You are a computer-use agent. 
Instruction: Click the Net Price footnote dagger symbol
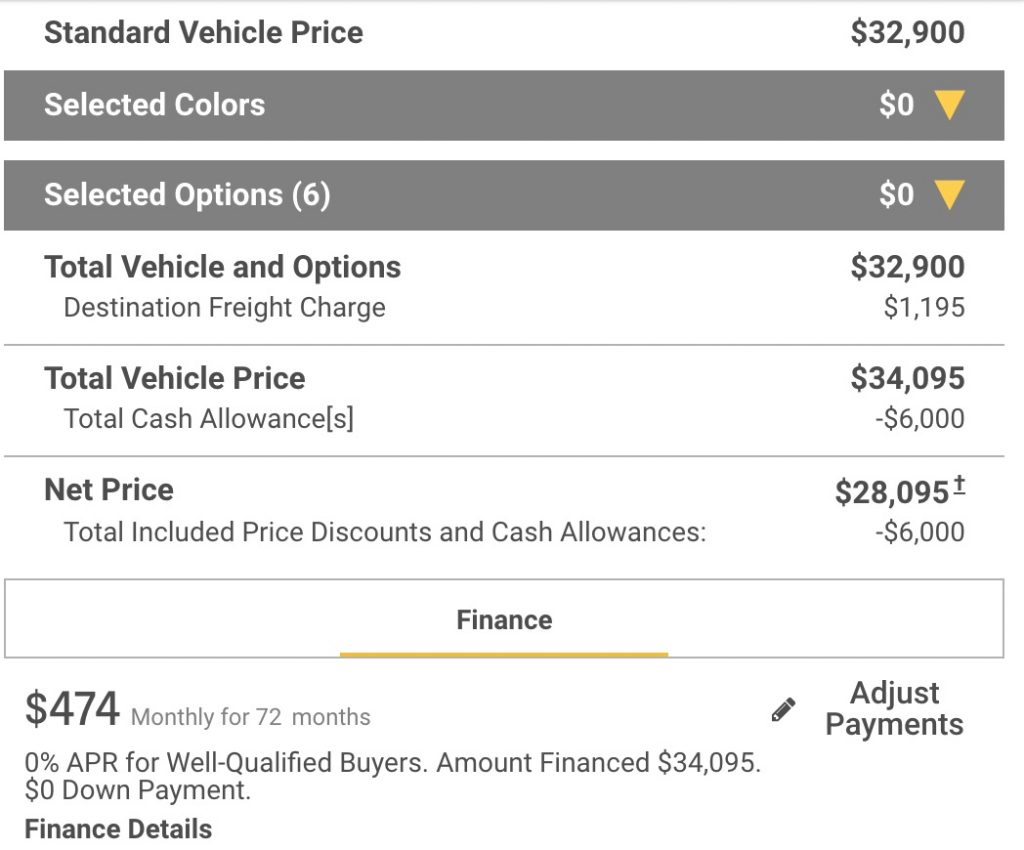point(959,486)
